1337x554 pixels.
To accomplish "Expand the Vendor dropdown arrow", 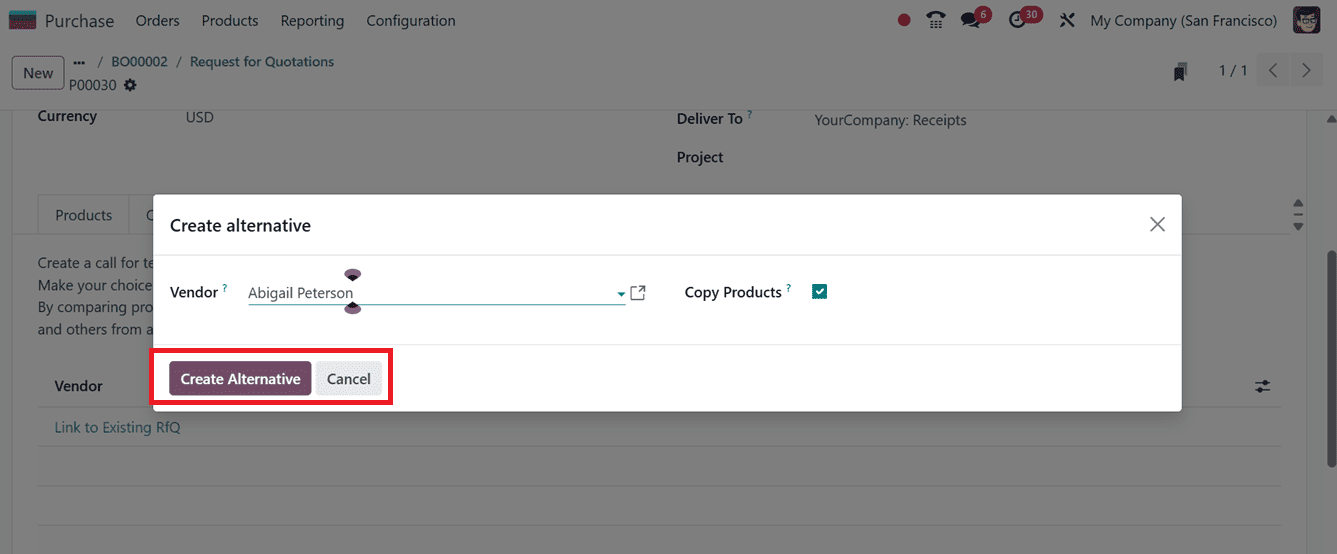I will coord(621,294).
